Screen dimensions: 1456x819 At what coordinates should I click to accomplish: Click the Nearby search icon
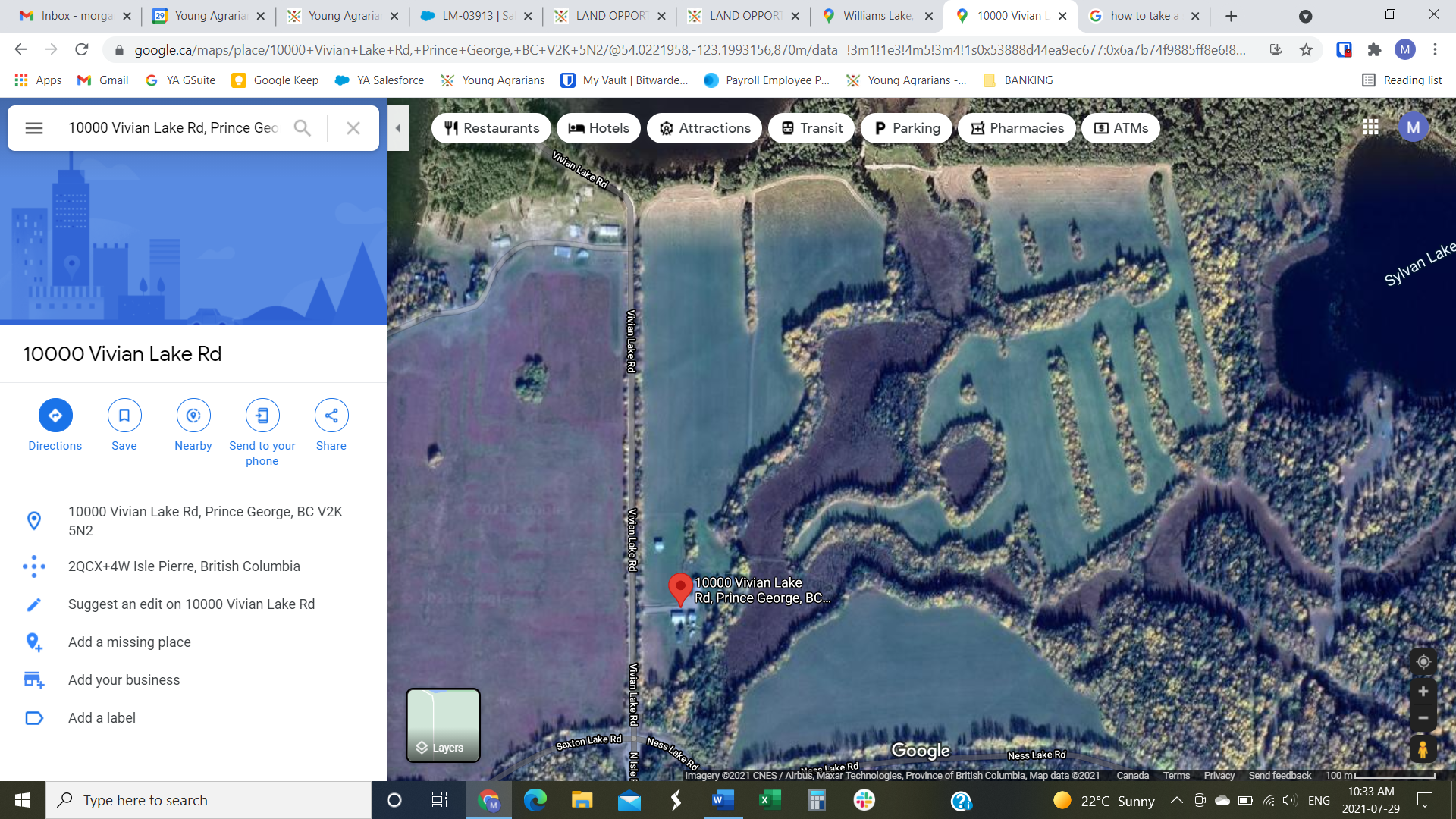193,415
